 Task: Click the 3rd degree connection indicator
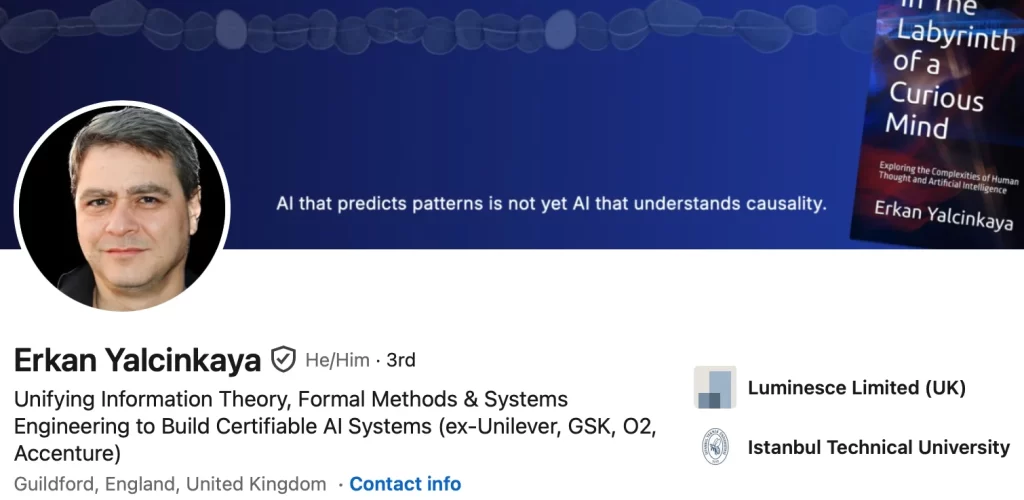click(x=401, y=360)
